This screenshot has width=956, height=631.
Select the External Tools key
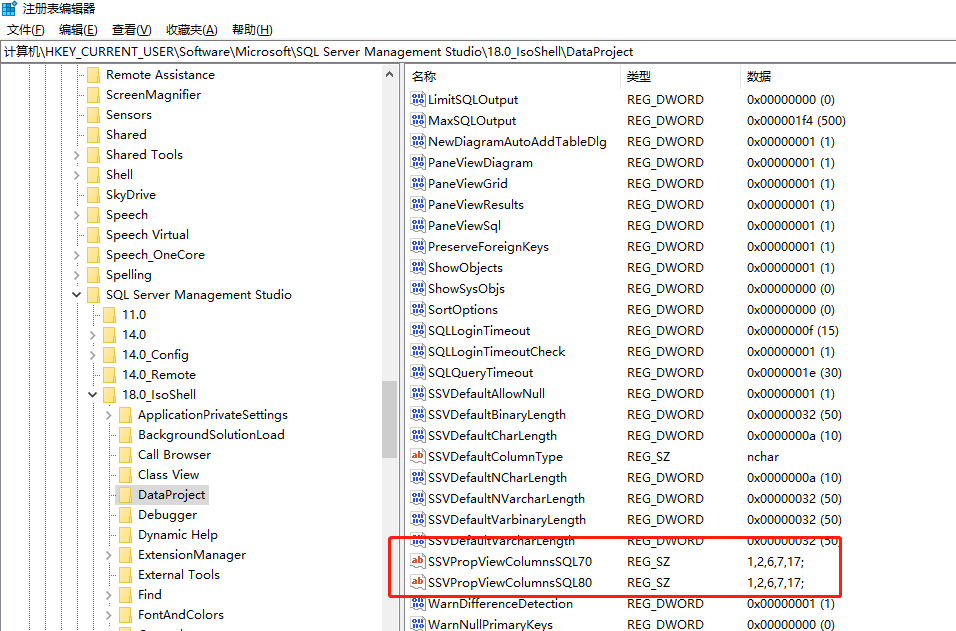pos(179,575)
